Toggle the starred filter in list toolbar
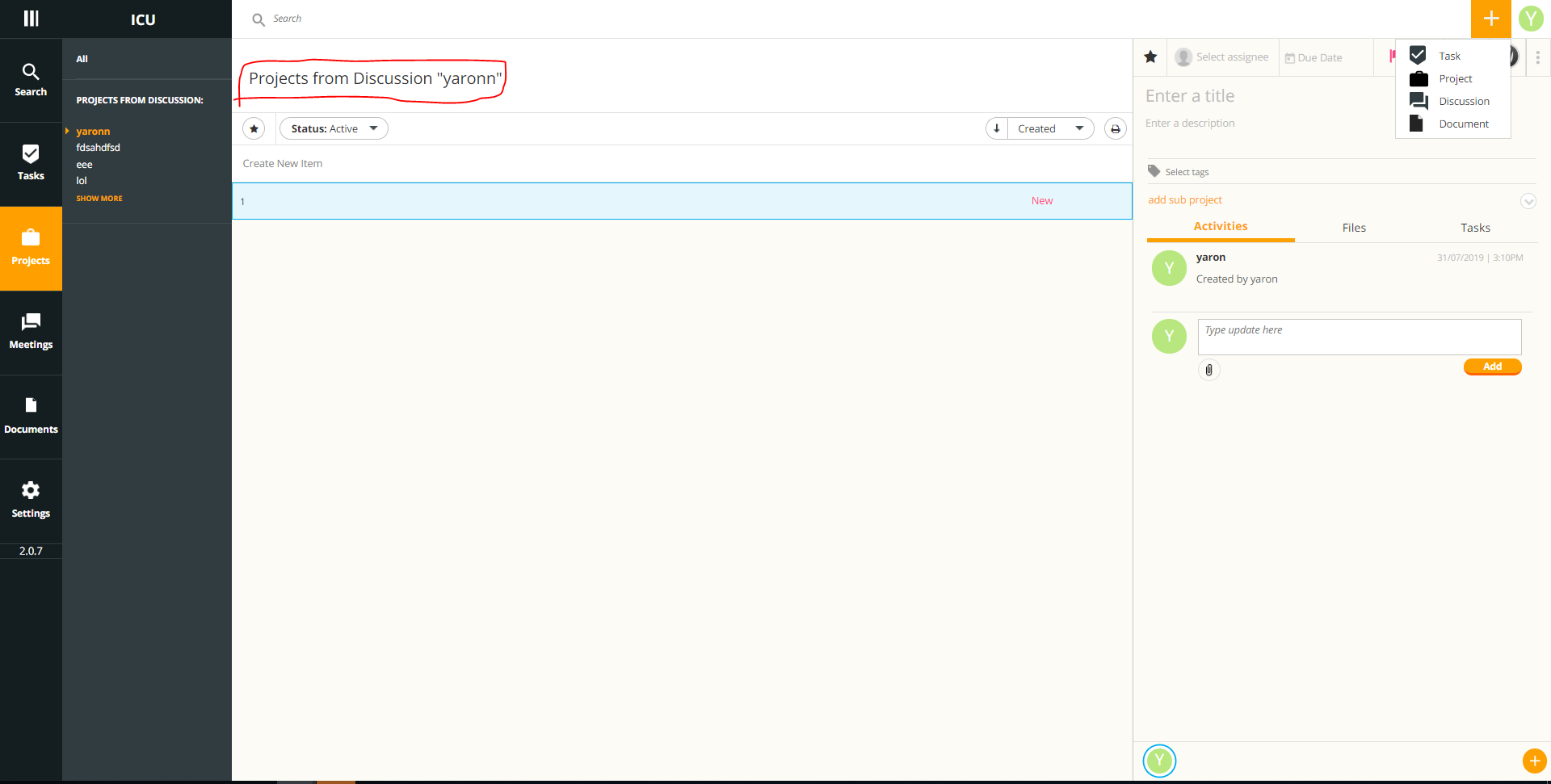Image resolution: width=1551 pixels, height=784 pixels. [x=254, y=128]
